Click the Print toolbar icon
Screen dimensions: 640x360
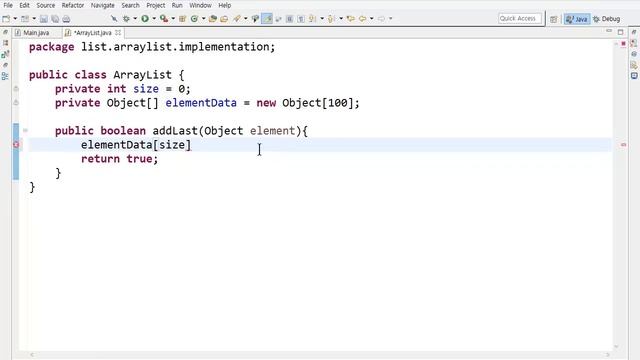click(66, 19)
